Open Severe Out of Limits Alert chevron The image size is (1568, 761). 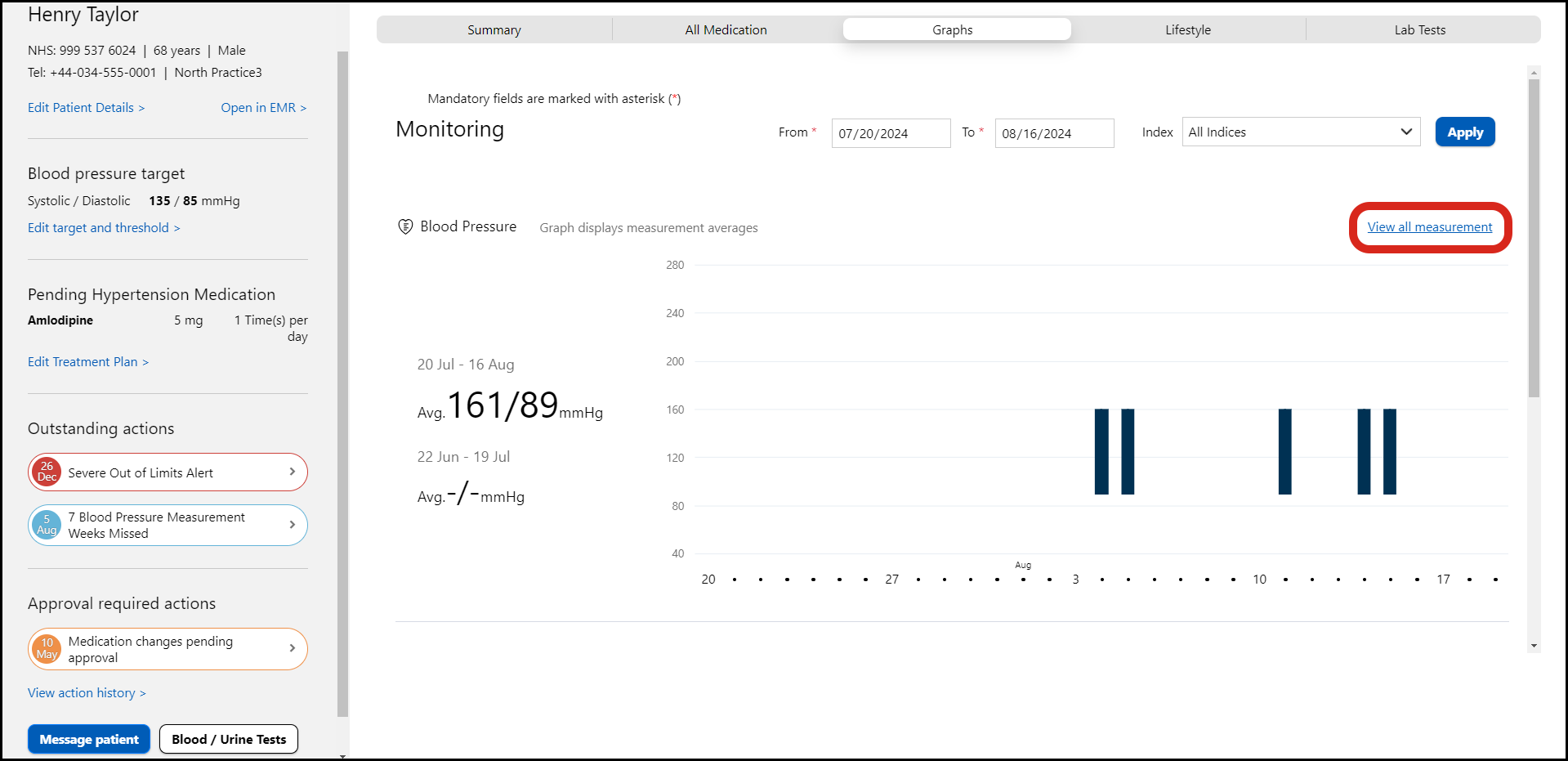pyautogui.click(x=293, y=472)
